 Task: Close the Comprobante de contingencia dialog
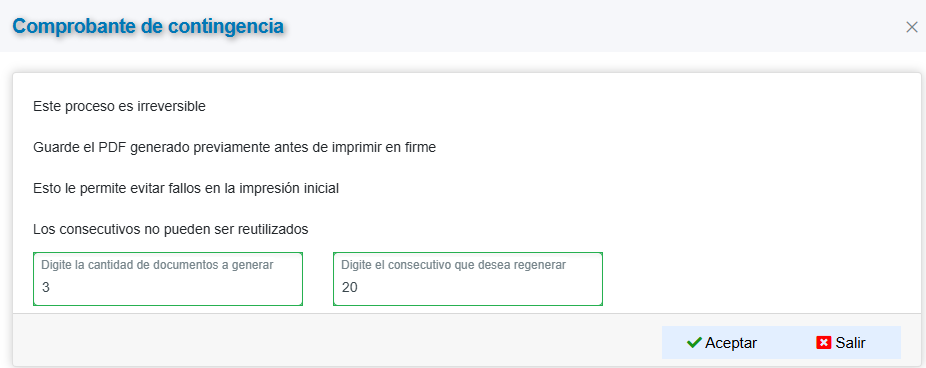(x=911, y=27)
